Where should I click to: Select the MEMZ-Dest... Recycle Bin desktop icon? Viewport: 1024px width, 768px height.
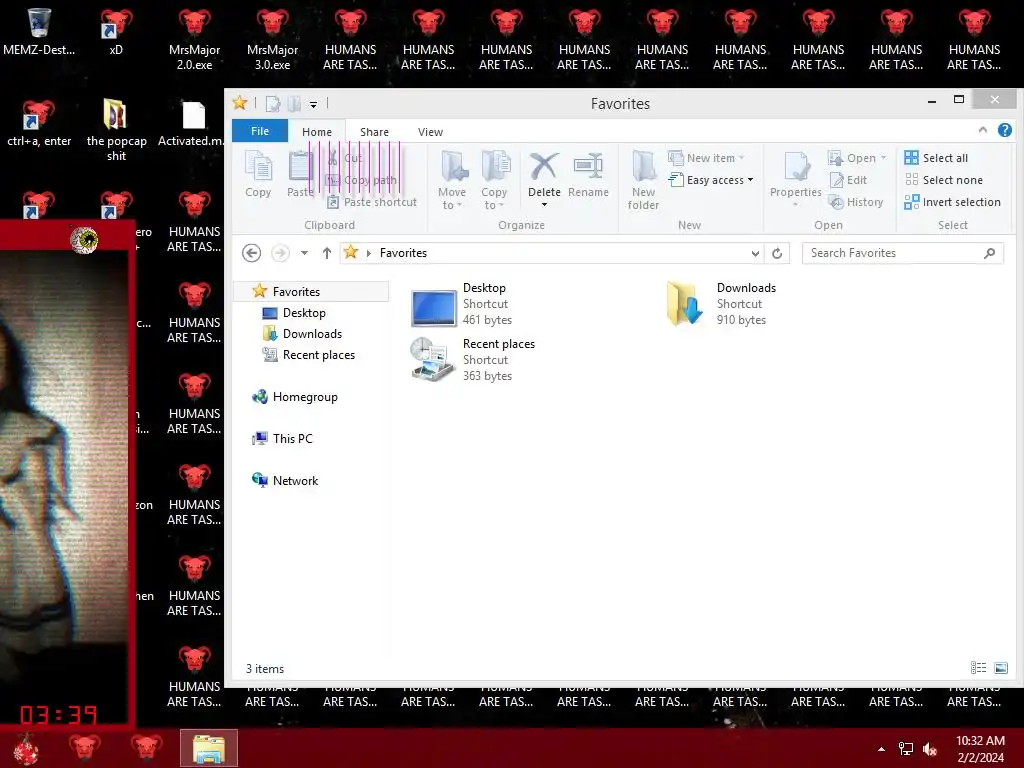pos(39,33)
